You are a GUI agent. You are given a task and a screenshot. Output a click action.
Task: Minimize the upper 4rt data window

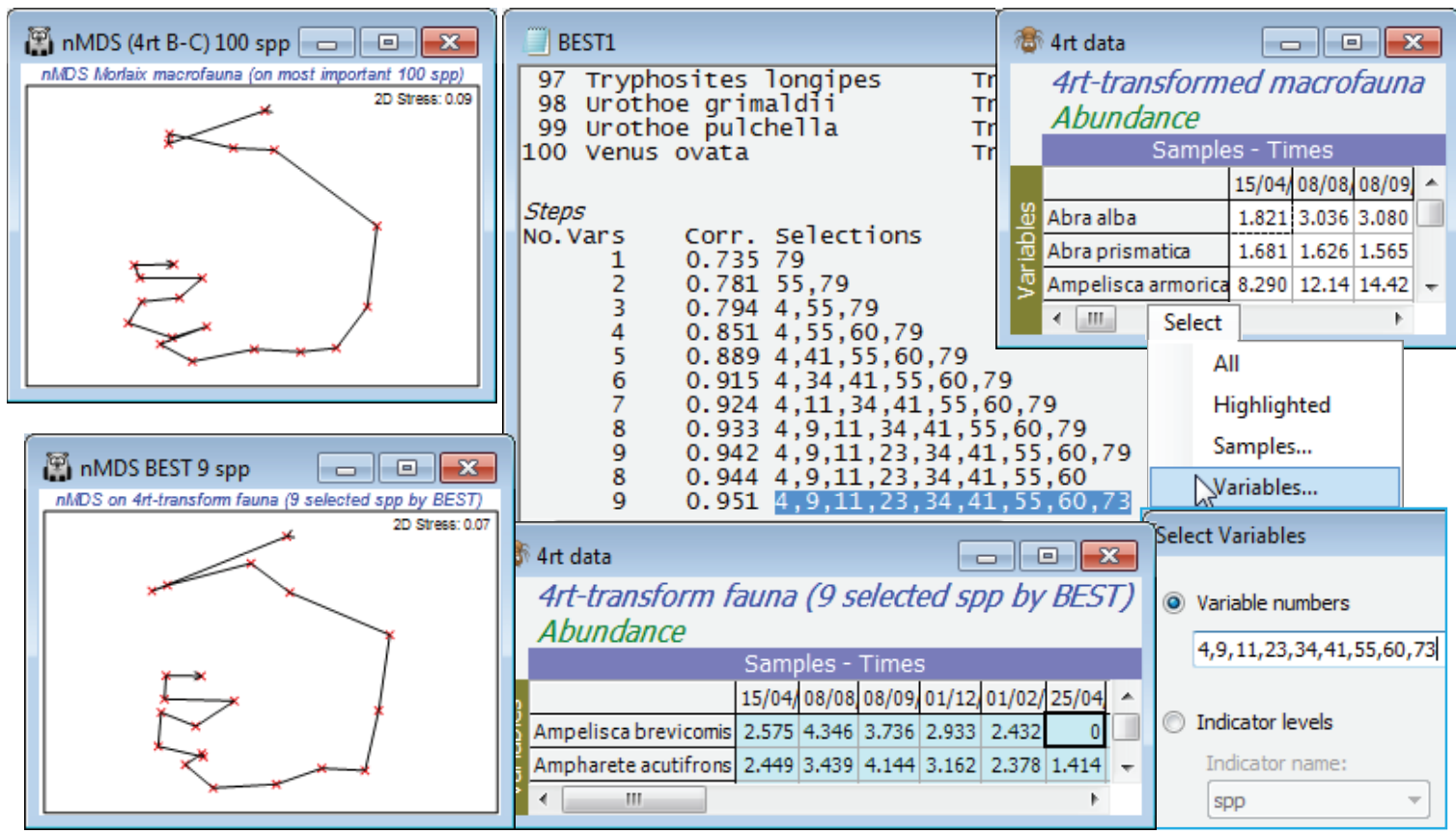pyautogui.click(x=1291, y=42)
